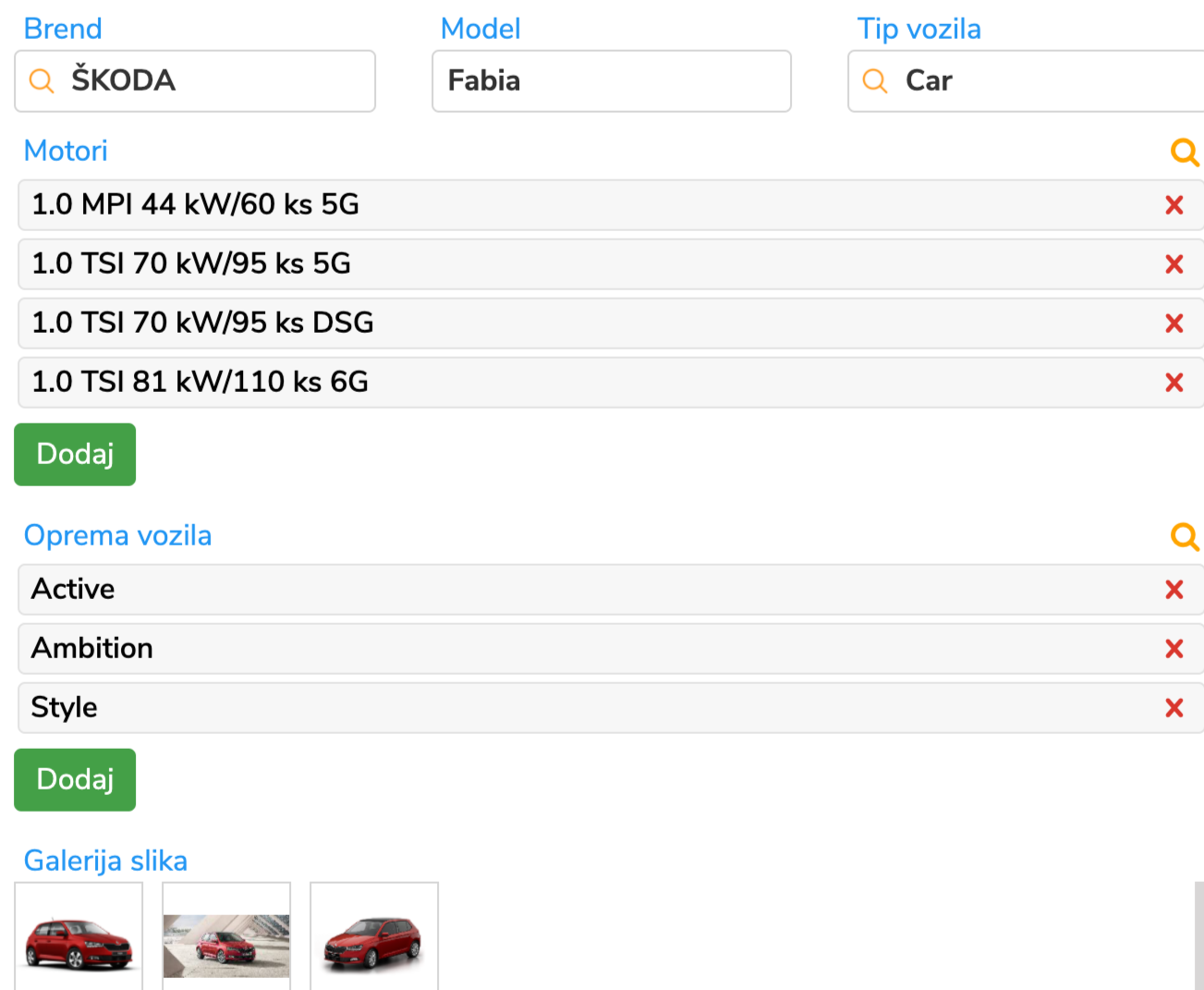1204x990 pixels.
Task: Select the 1.0 TSI 70 kW/95 ks 5G row
Action: pos(611,264)
